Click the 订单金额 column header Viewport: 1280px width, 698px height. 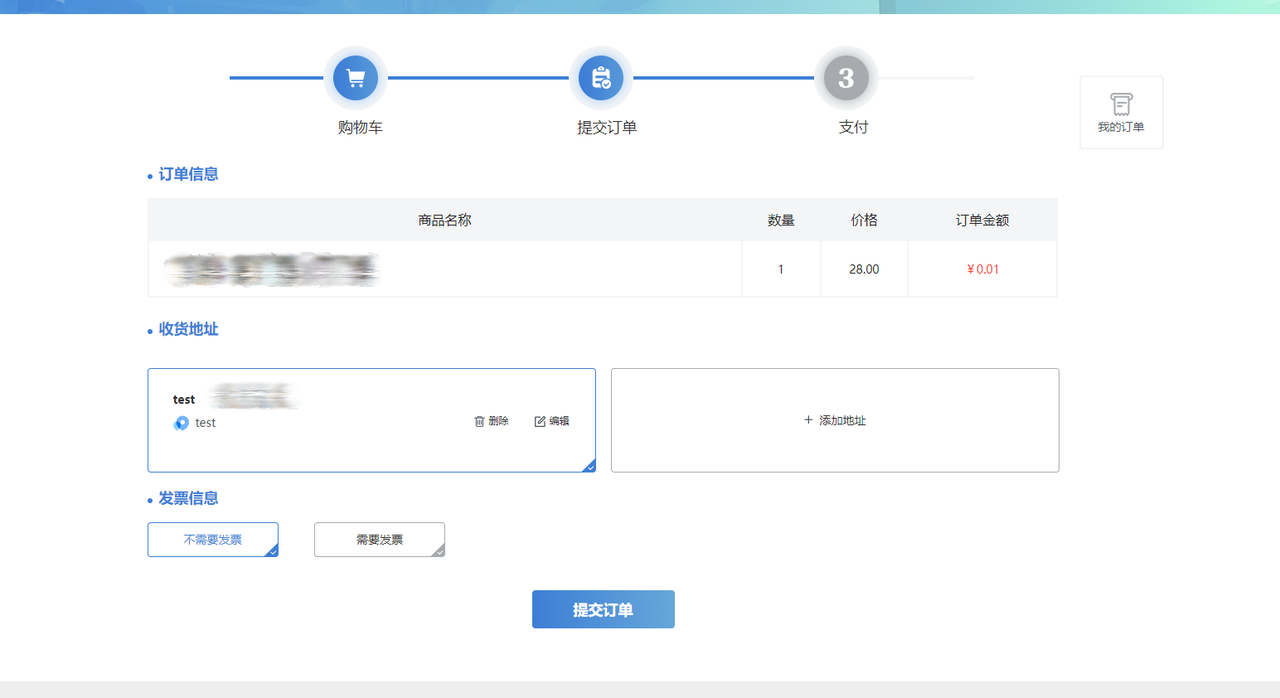982,220
